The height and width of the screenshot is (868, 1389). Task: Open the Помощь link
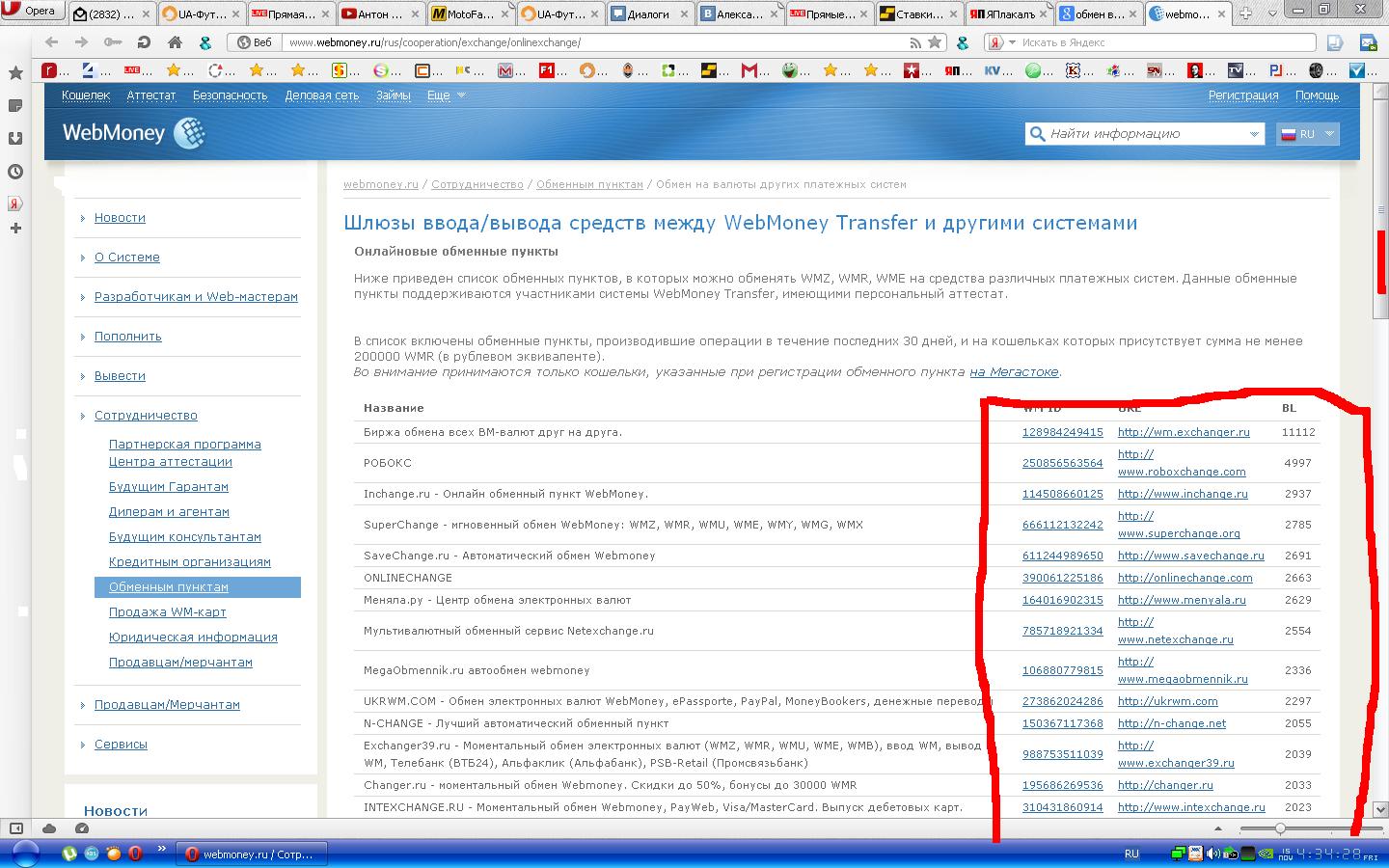pyautogui.click(x=1317, y=95)
